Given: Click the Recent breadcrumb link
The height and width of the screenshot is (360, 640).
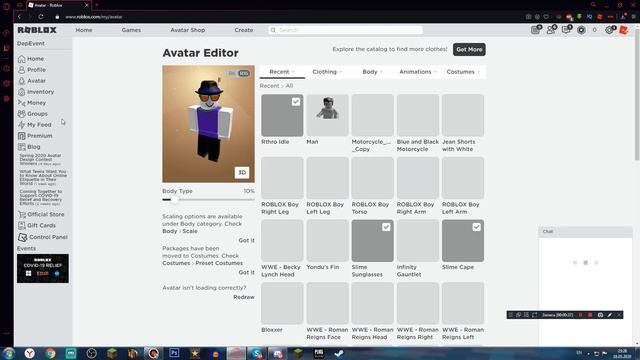Looking at the screenshot, I should click(269, 86).
